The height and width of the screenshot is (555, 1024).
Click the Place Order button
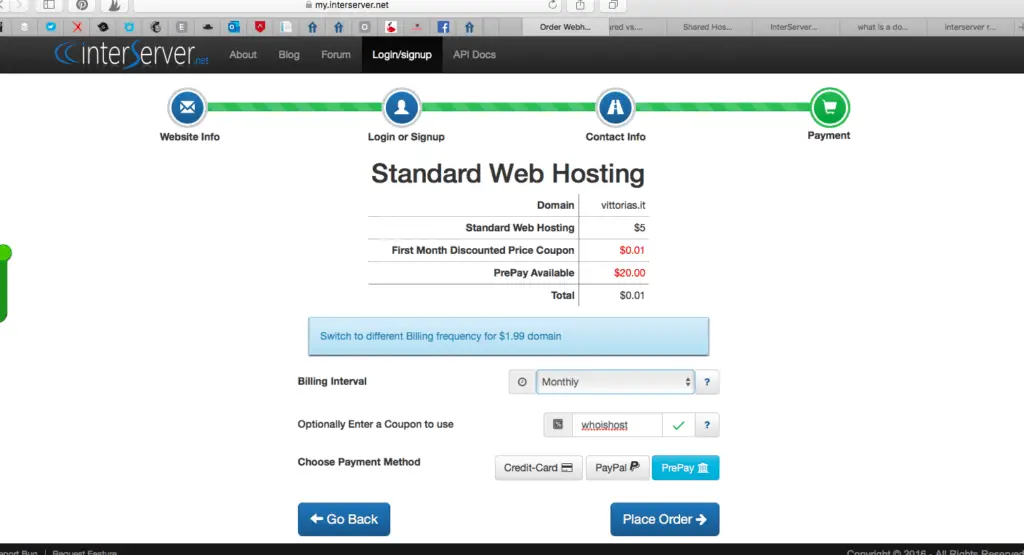click(664, 519)
